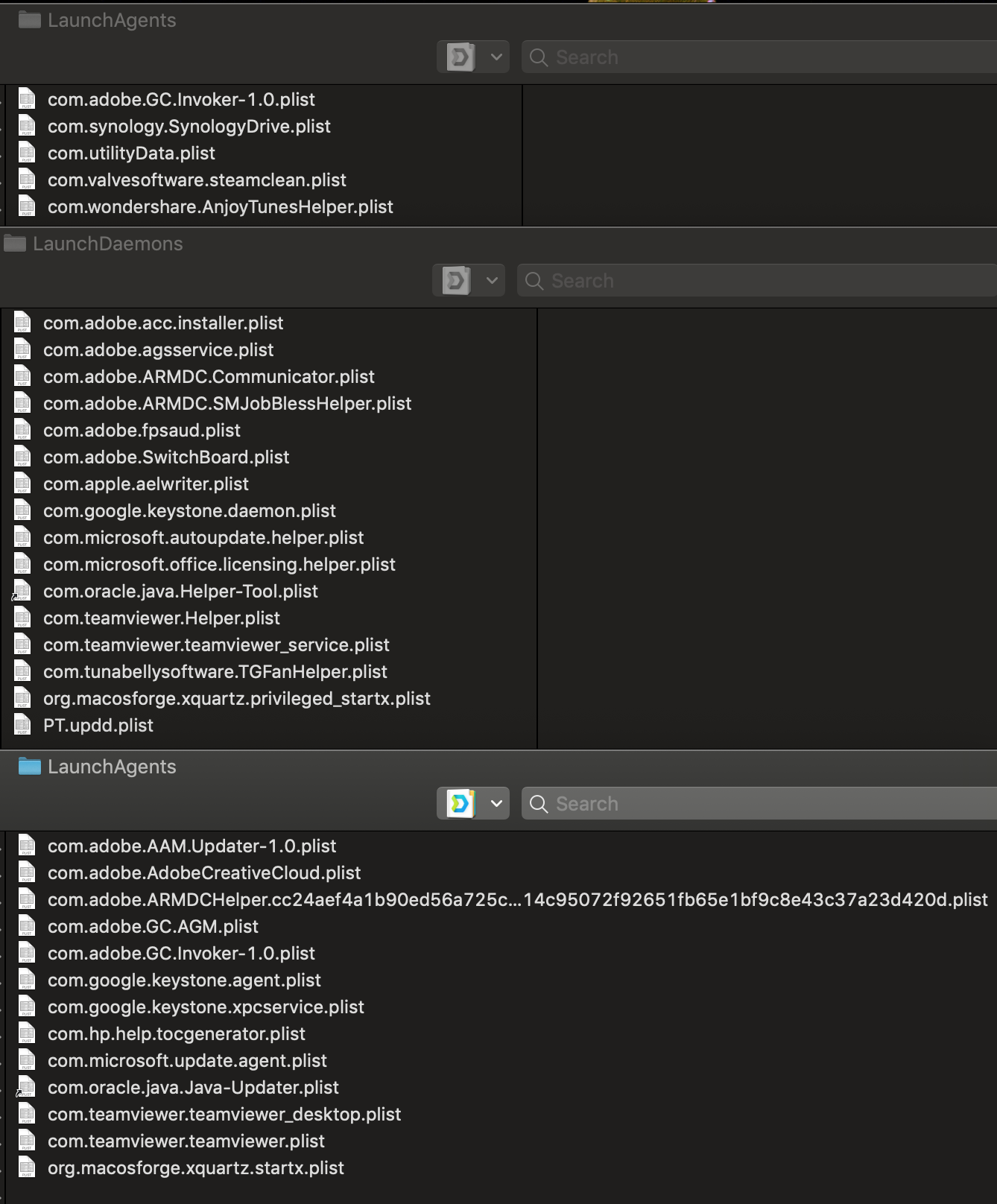Select file name com.adobe.GC.AGM.plist
Image resolution: width=997 pixels, height=1204 pixels.
(153, 926)
